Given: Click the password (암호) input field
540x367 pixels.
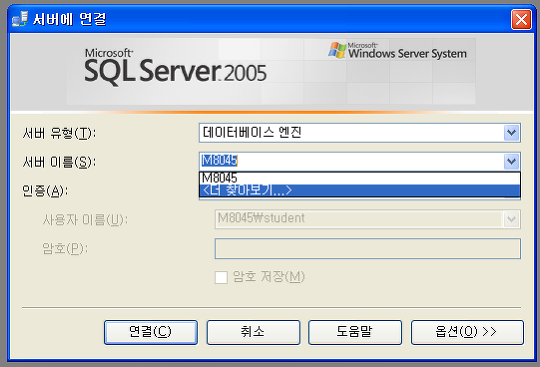Looking at the screenshot, I should point(367,249).
